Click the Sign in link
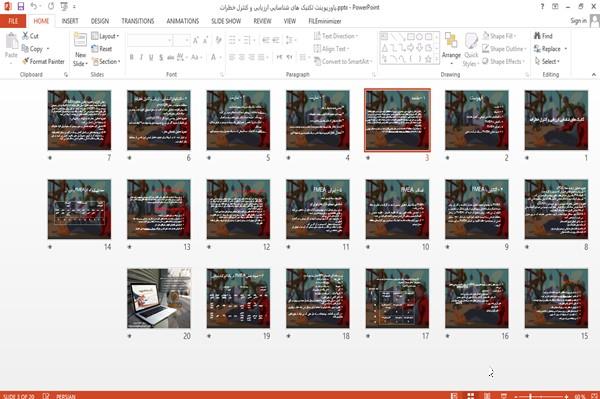 point(578,21)
